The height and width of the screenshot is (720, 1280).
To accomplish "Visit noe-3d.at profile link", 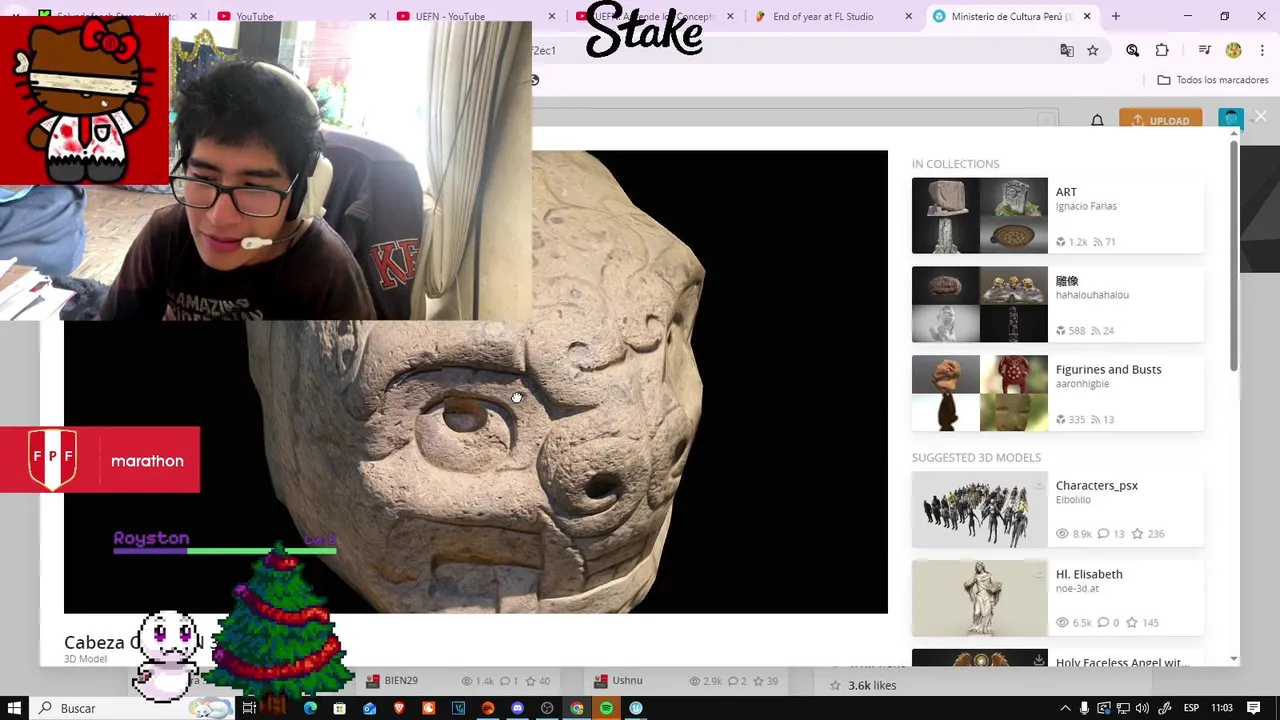I will pyautogui.click(x=1077, y=589).
